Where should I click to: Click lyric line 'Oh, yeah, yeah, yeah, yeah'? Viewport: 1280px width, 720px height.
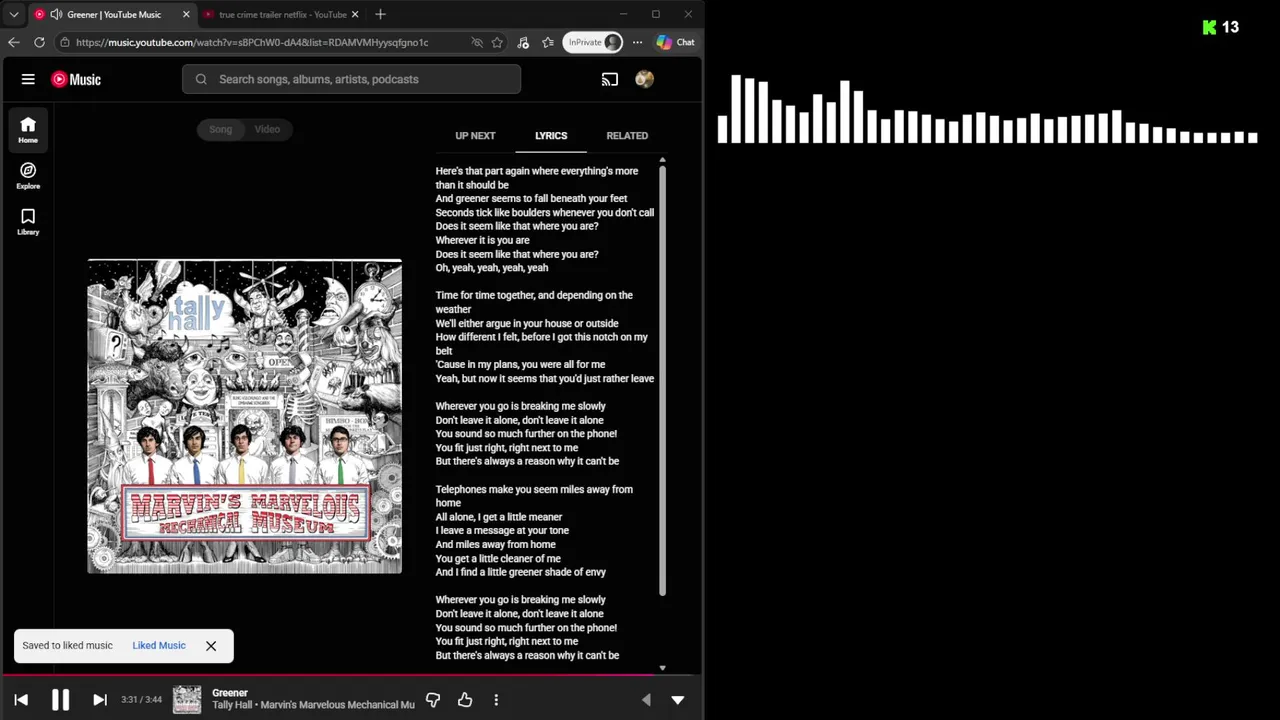492,268
